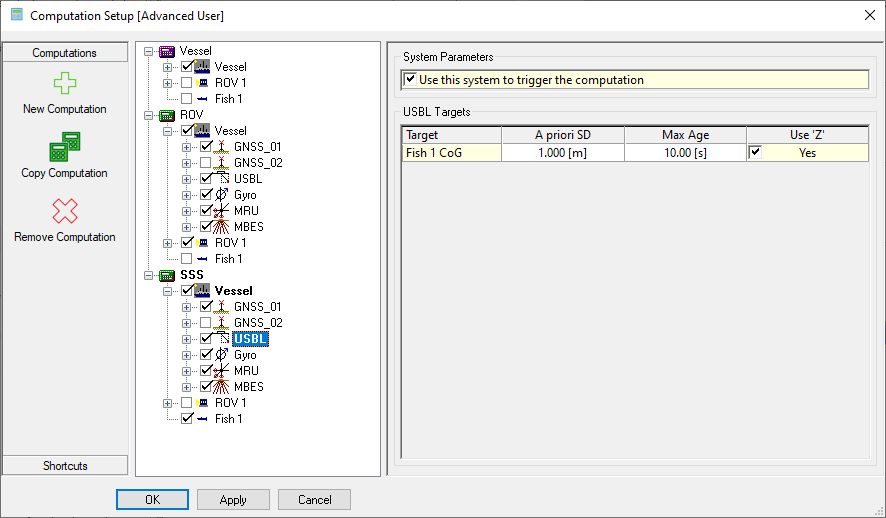Click the MBES icon under ROV Vessel
Screen dimensions: 886x518
point(222,227)
